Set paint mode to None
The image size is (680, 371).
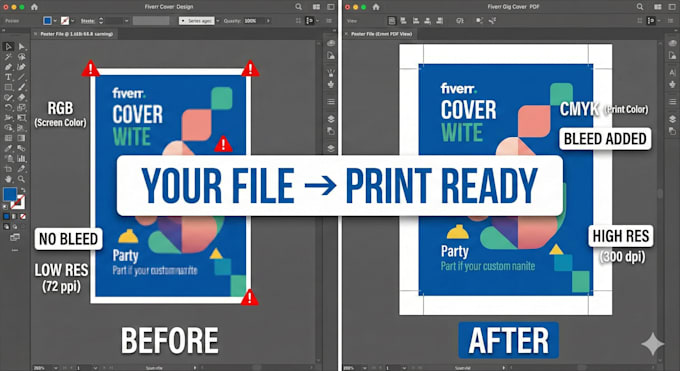point(23,216)
